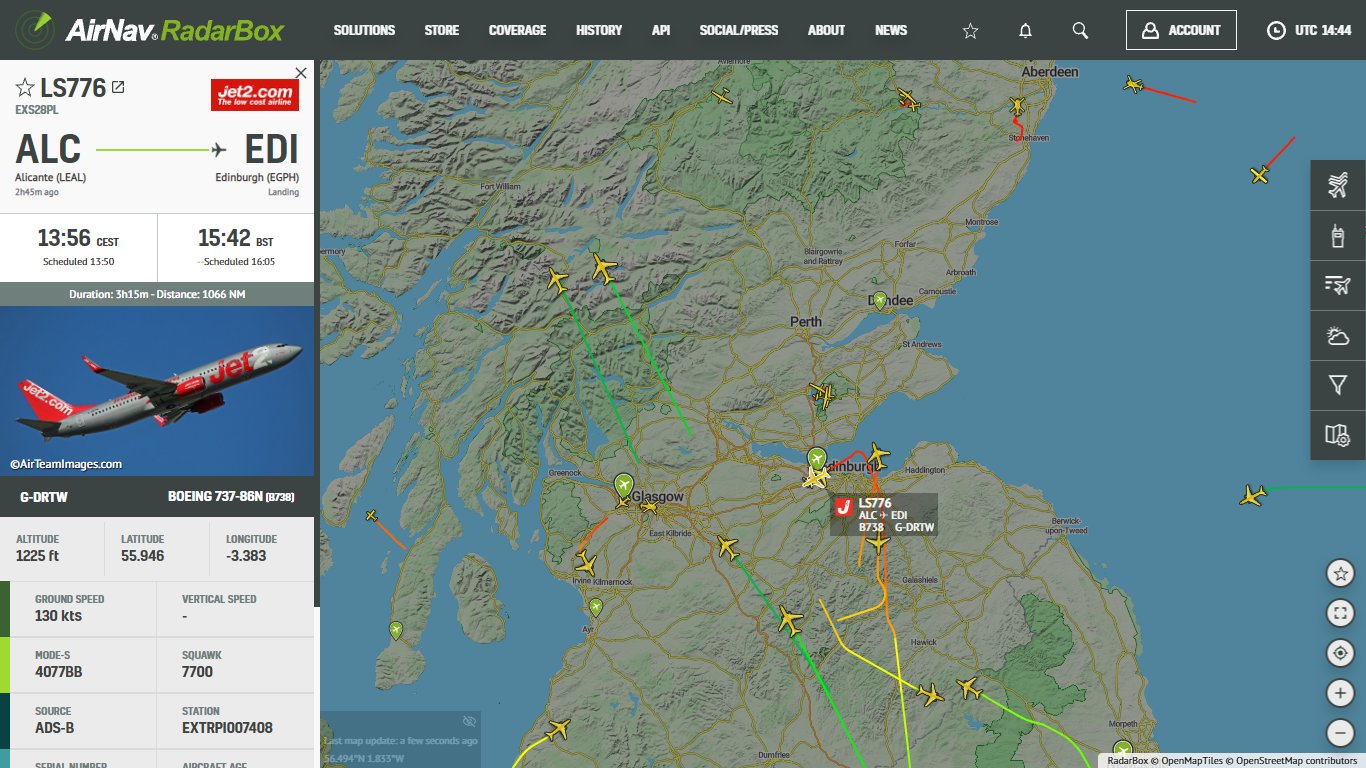Select the ATC radio icon in sidebar
Viewport: 1366px width, 768px height.
(x=1337, y=235)
